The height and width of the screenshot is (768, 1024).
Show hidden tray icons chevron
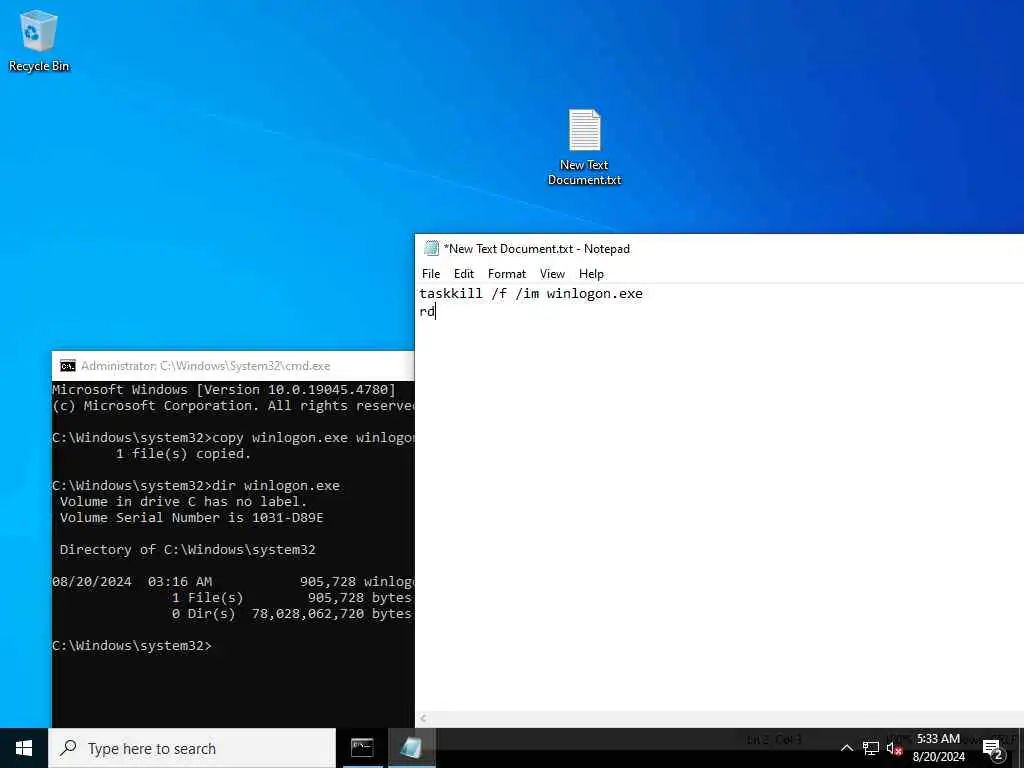[x=846, y=748]
